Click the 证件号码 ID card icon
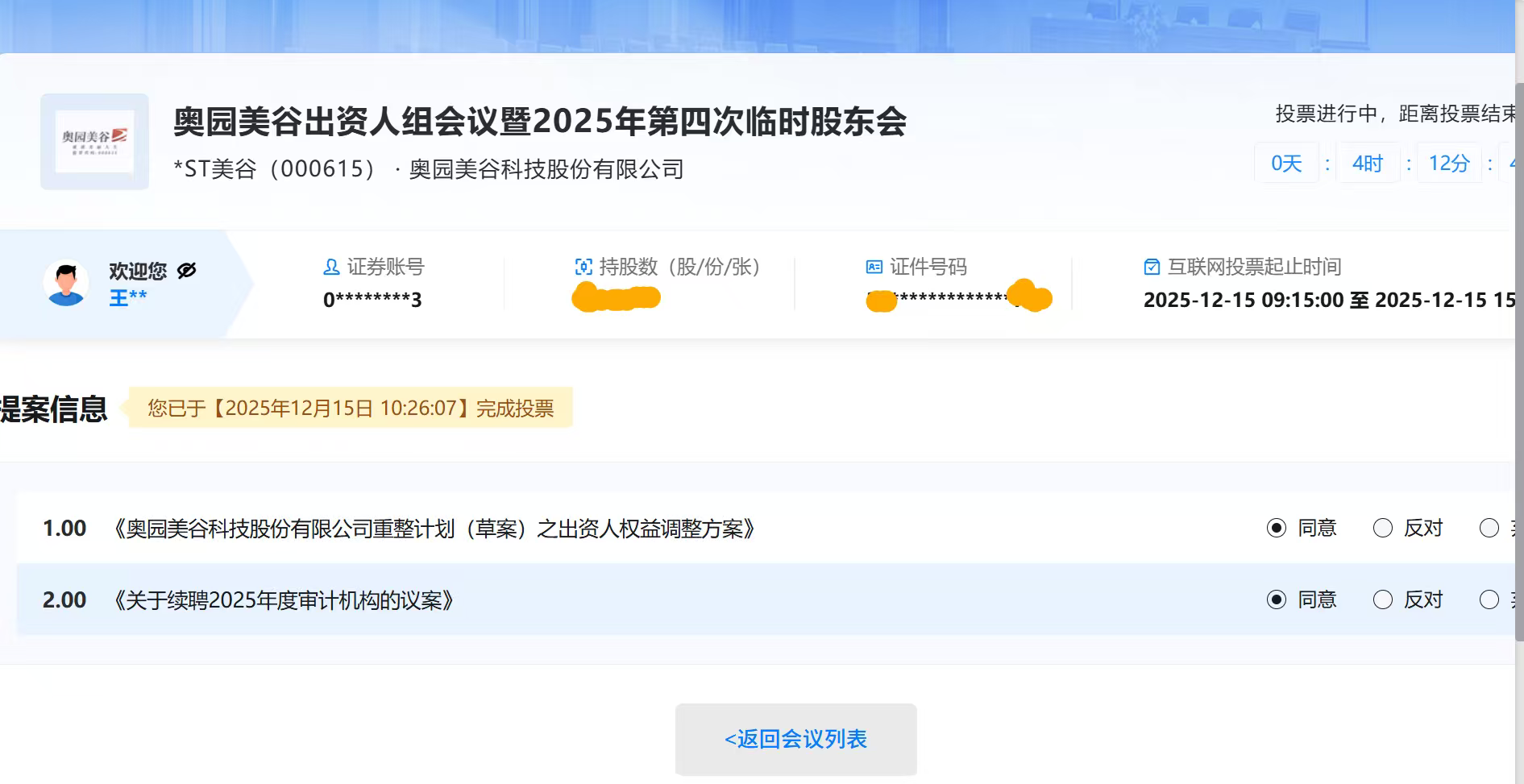The image size is (1524, 784). (x=874, y=267)
